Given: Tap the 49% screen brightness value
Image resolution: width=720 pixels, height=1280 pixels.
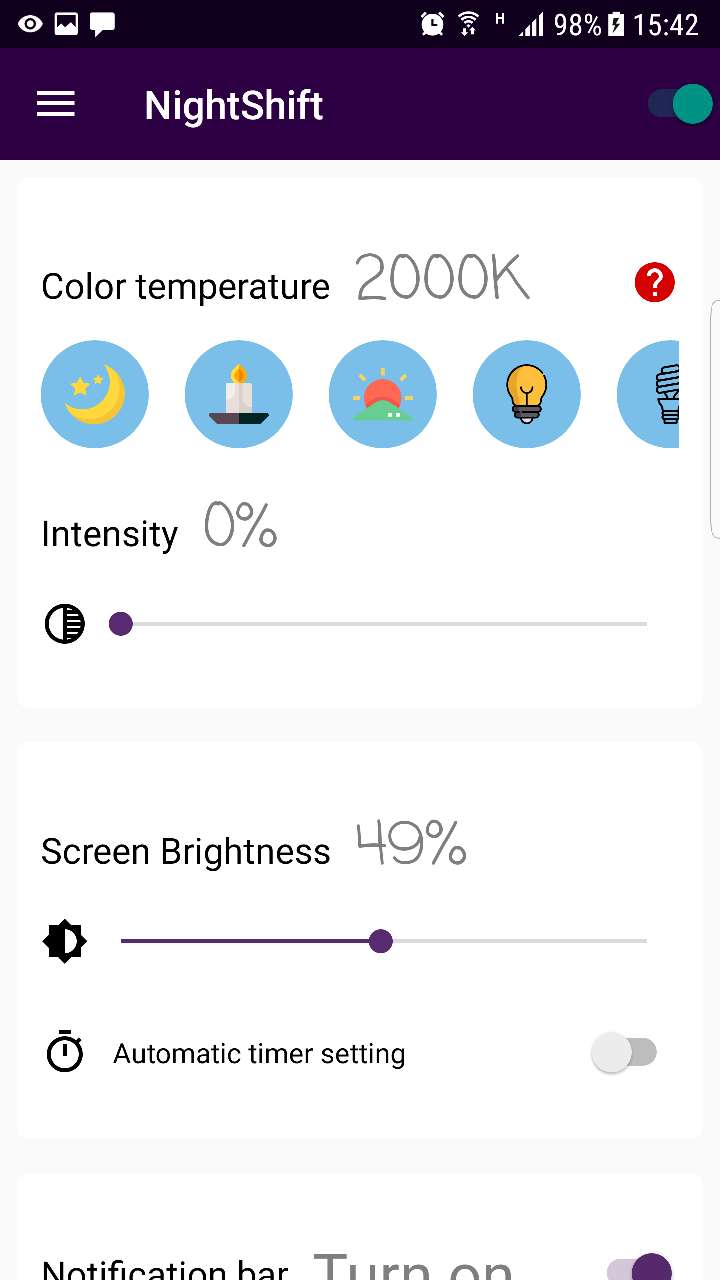Looking at the screenshot, I should pos(411,845).
